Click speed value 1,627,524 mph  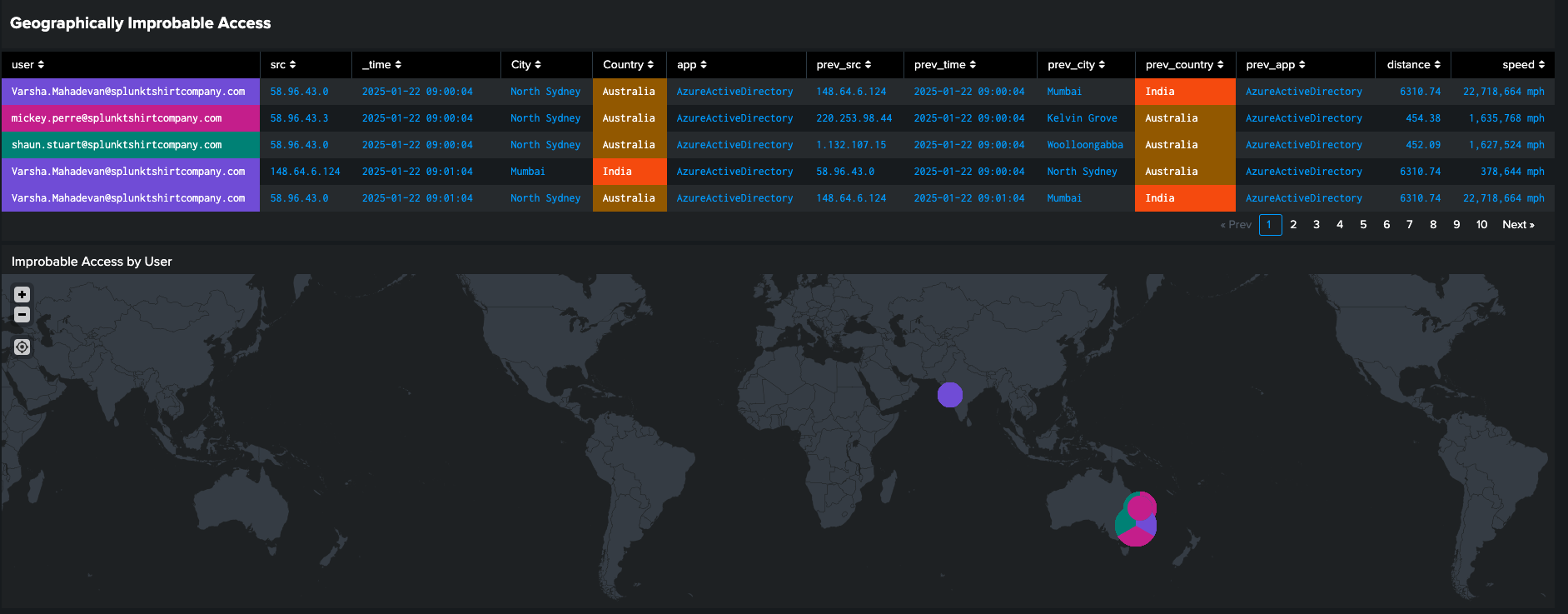(1506, 145)
